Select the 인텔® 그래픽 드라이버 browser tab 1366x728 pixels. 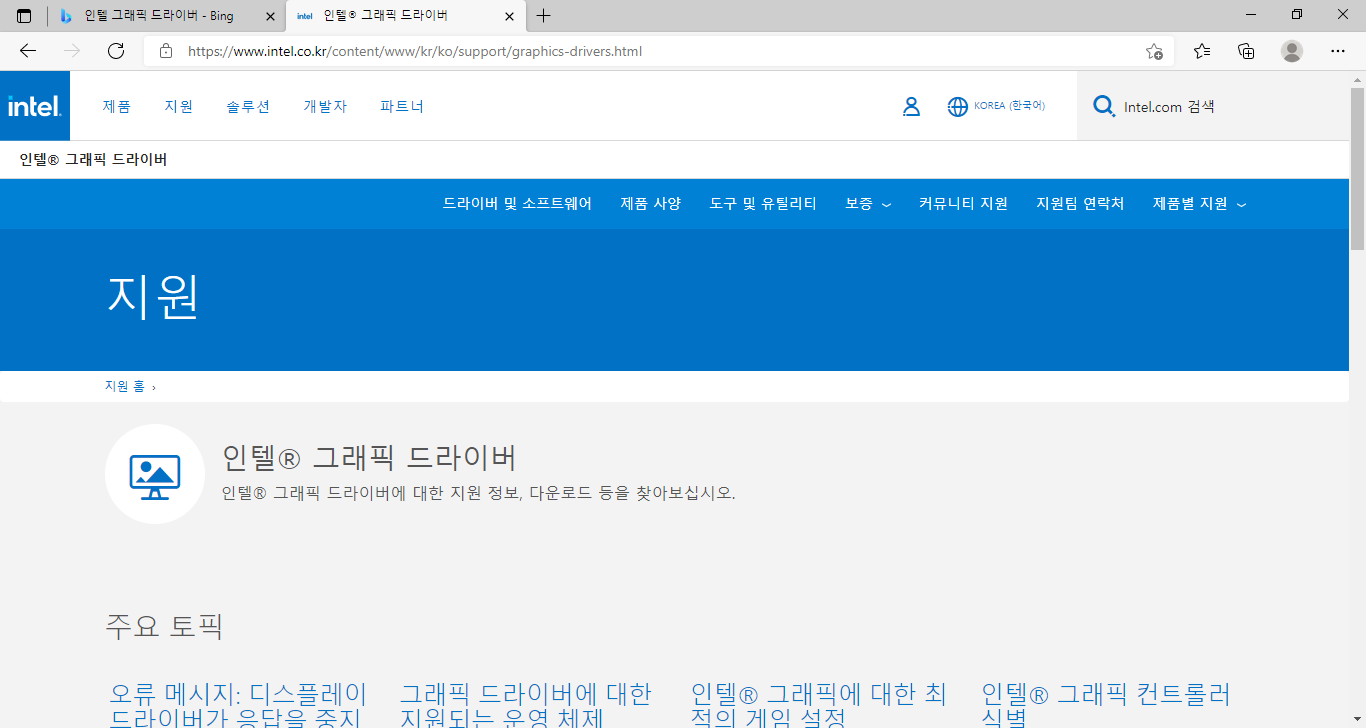click(405, 16)
